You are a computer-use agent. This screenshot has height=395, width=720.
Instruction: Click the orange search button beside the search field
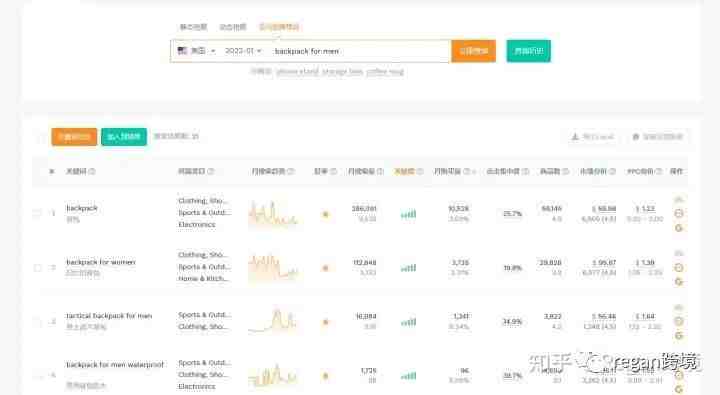click(x=473, y=51)
